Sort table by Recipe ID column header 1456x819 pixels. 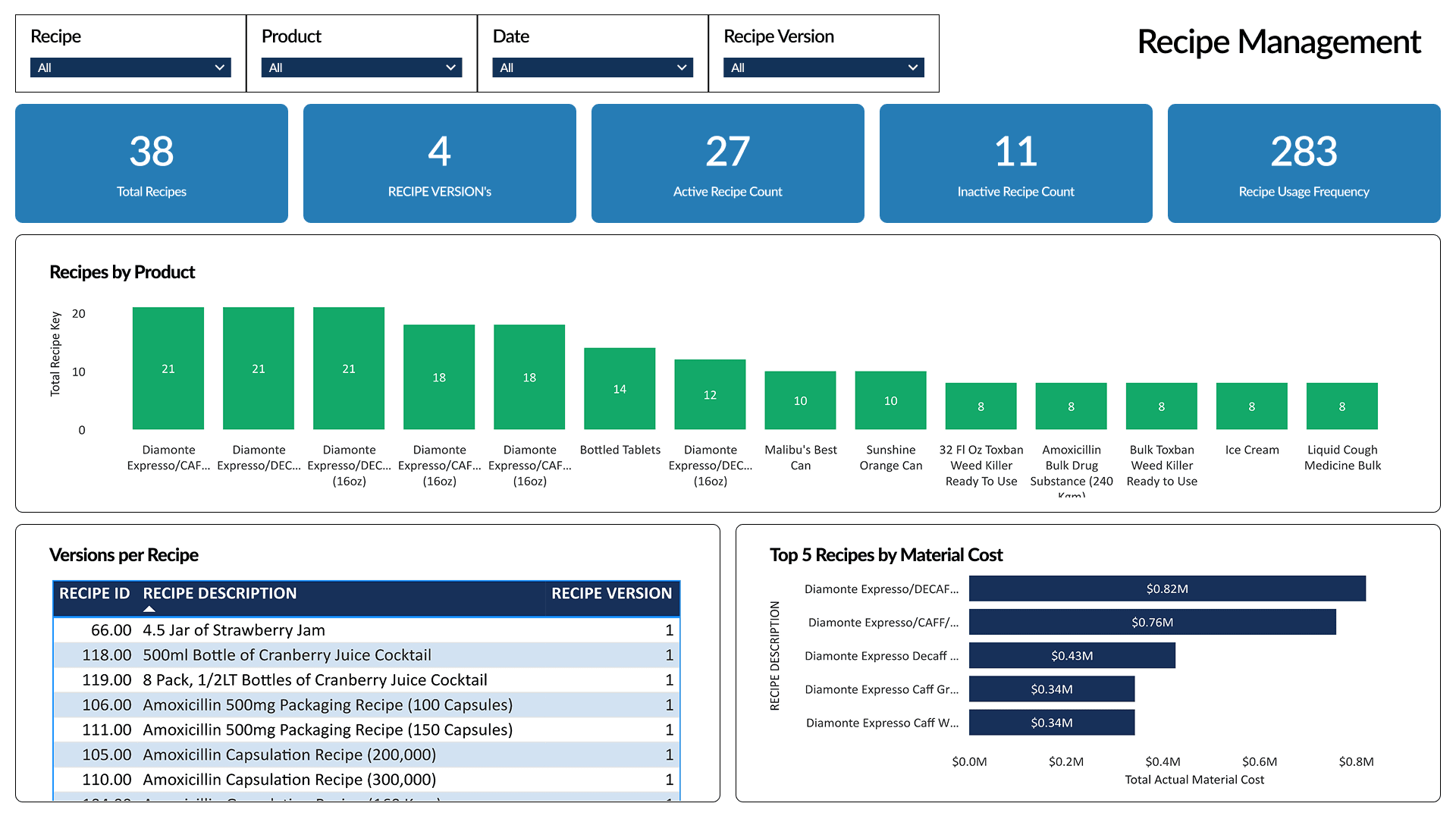(94, 594)
